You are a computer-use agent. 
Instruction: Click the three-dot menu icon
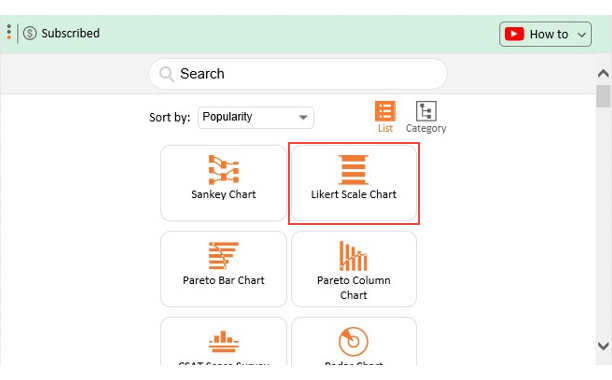tap(9, 32)
